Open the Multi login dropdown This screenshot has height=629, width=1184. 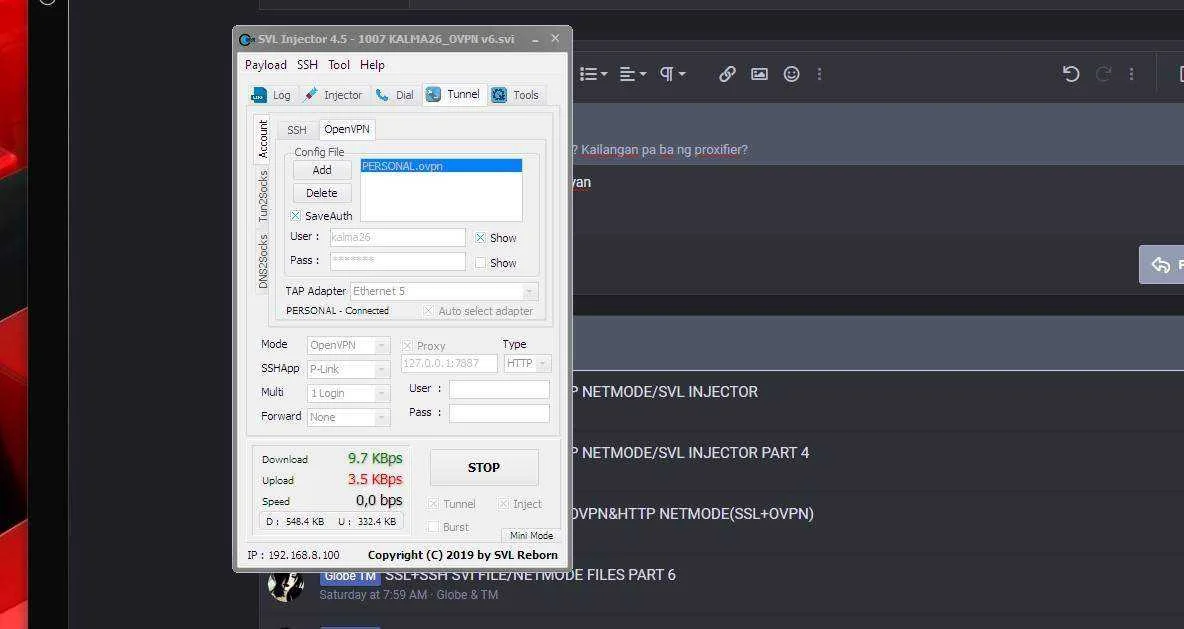(x=348, y=393)
